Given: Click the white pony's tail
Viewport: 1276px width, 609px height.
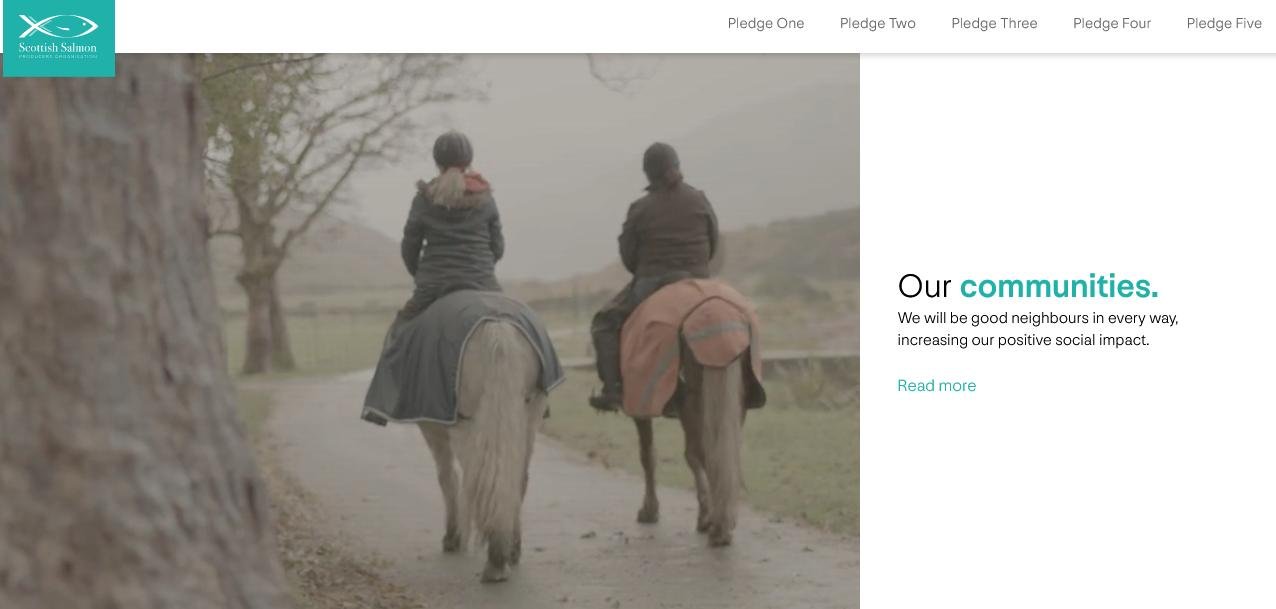Looking at the screenshot, I should point(495,420).
